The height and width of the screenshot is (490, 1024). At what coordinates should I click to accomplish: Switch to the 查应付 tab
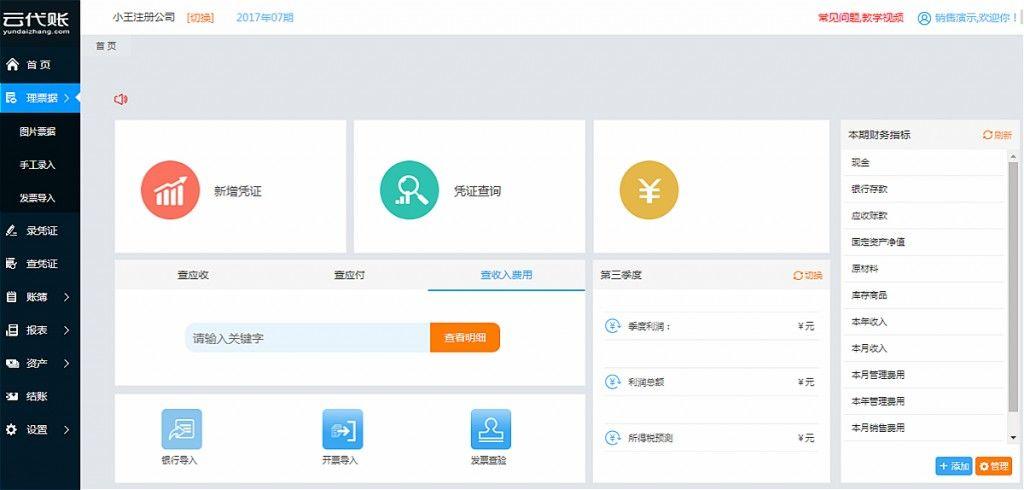pos(349,275)
